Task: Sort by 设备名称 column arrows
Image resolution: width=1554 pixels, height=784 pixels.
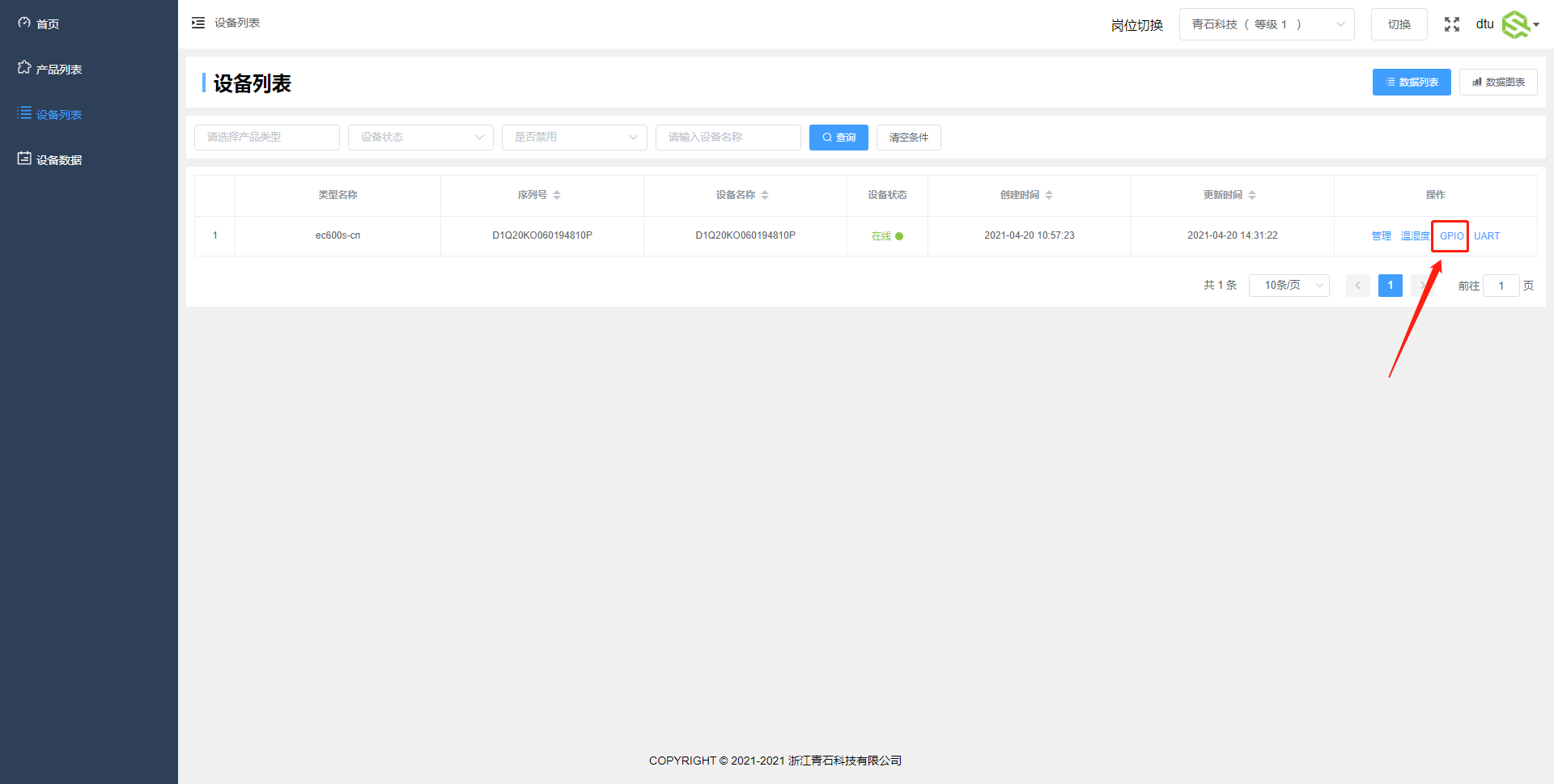Action: tap(765, 195)
